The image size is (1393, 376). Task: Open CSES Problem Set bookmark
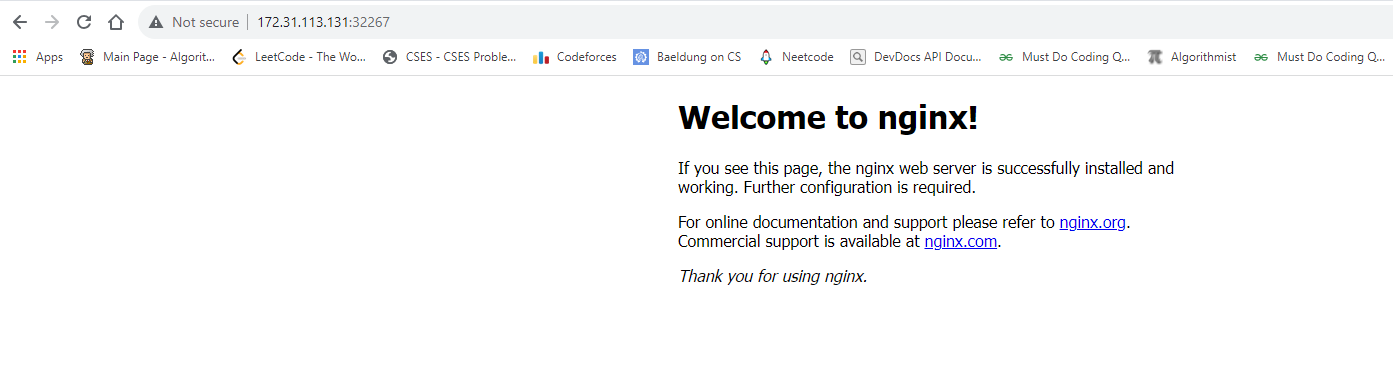click(450, 57)
